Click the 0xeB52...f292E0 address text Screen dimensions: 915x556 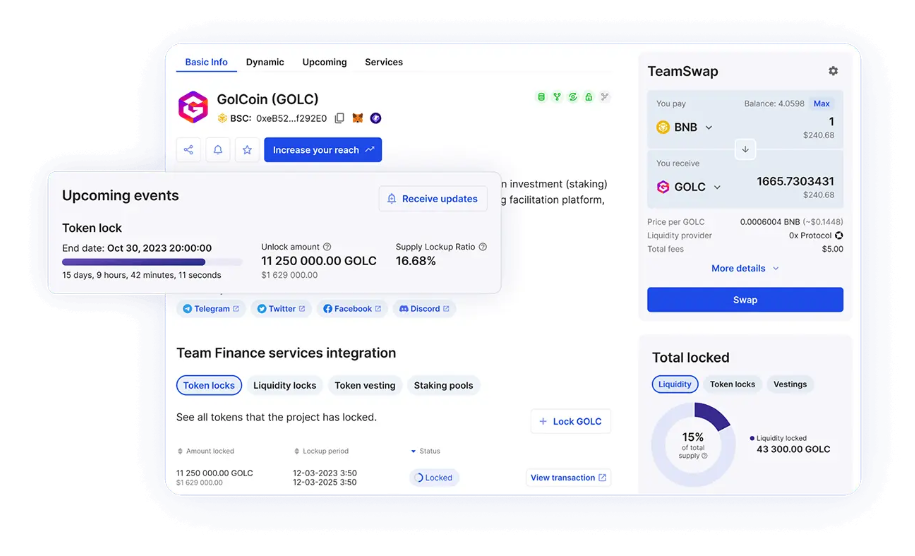click(x=291, y=118)
